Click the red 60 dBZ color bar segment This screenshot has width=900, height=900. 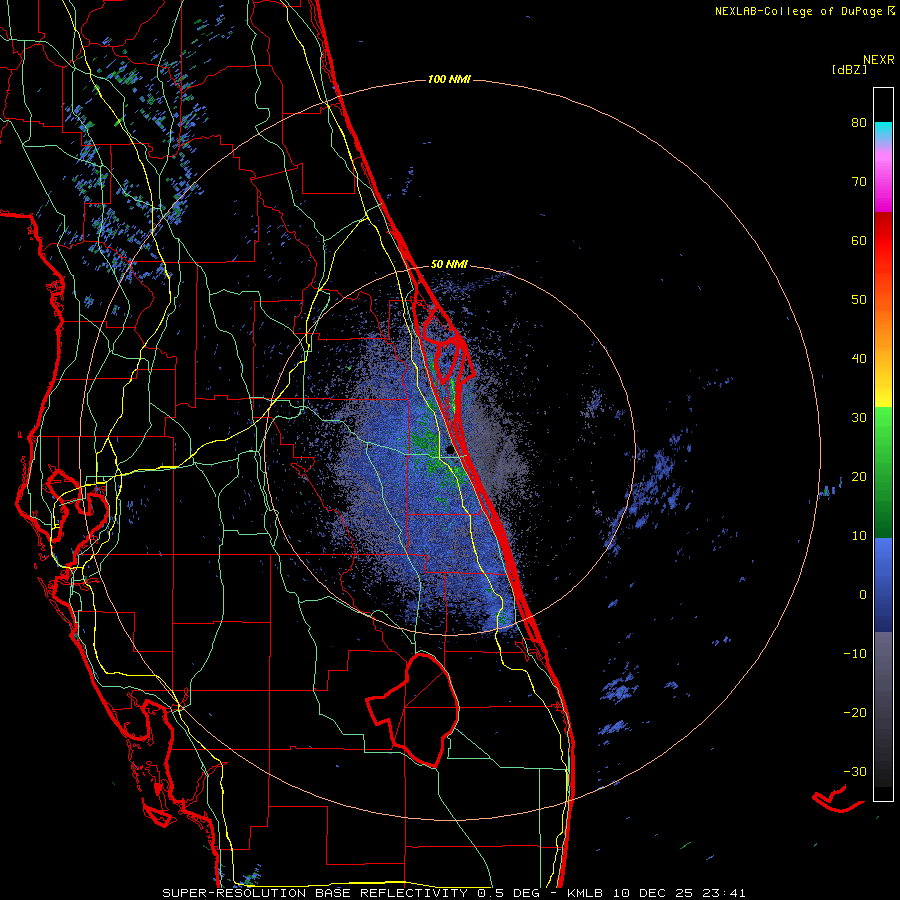883,241
